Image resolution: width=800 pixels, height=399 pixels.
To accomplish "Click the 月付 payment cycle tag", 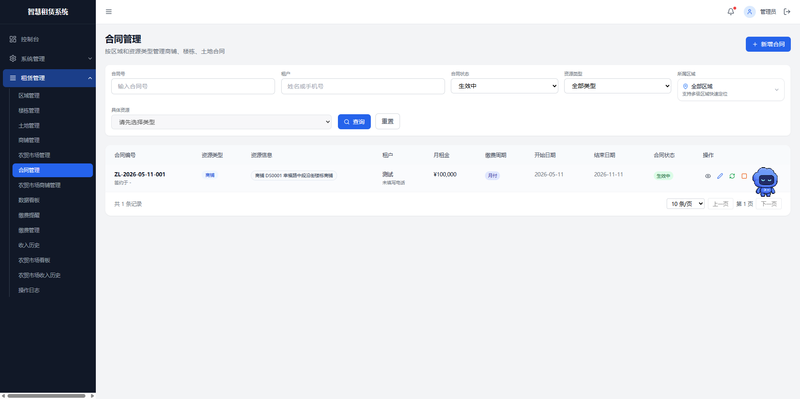I will pos(492,176).
